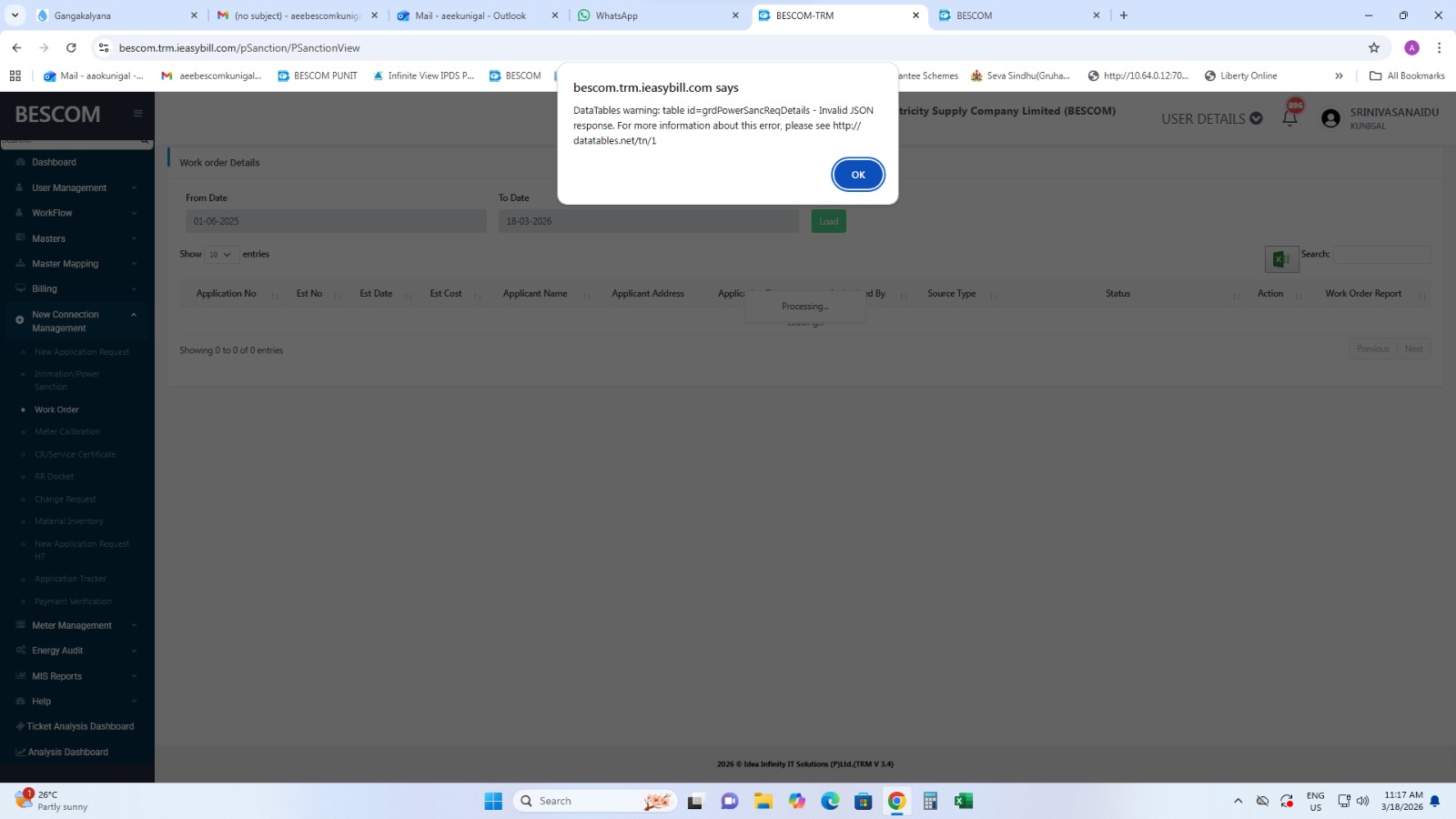Go to the Previous table page
Screen dimensions: 1456x819
coord(1372,349)
